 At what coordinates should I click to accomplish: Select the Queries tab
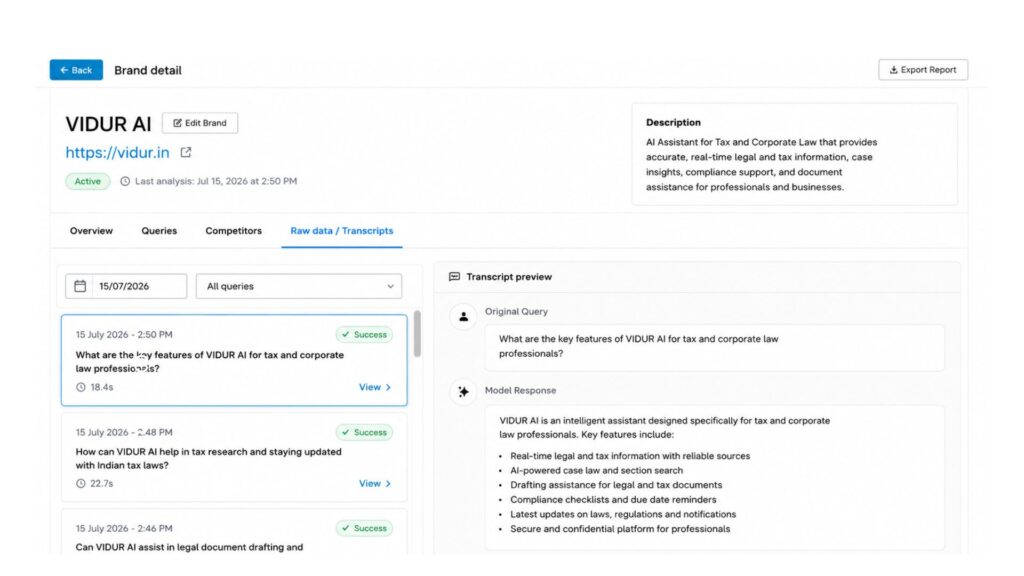pyautogui.click(x=159, y=231)
